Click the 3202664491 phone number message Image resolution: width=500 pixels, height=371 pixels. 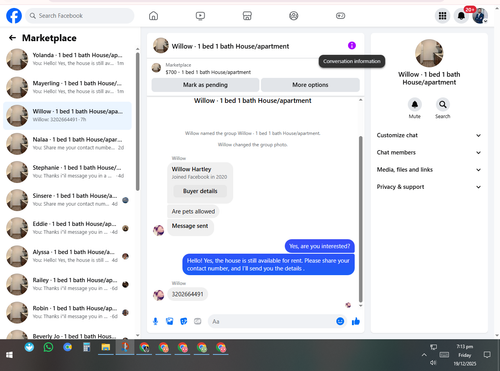[x=187, y=294]
